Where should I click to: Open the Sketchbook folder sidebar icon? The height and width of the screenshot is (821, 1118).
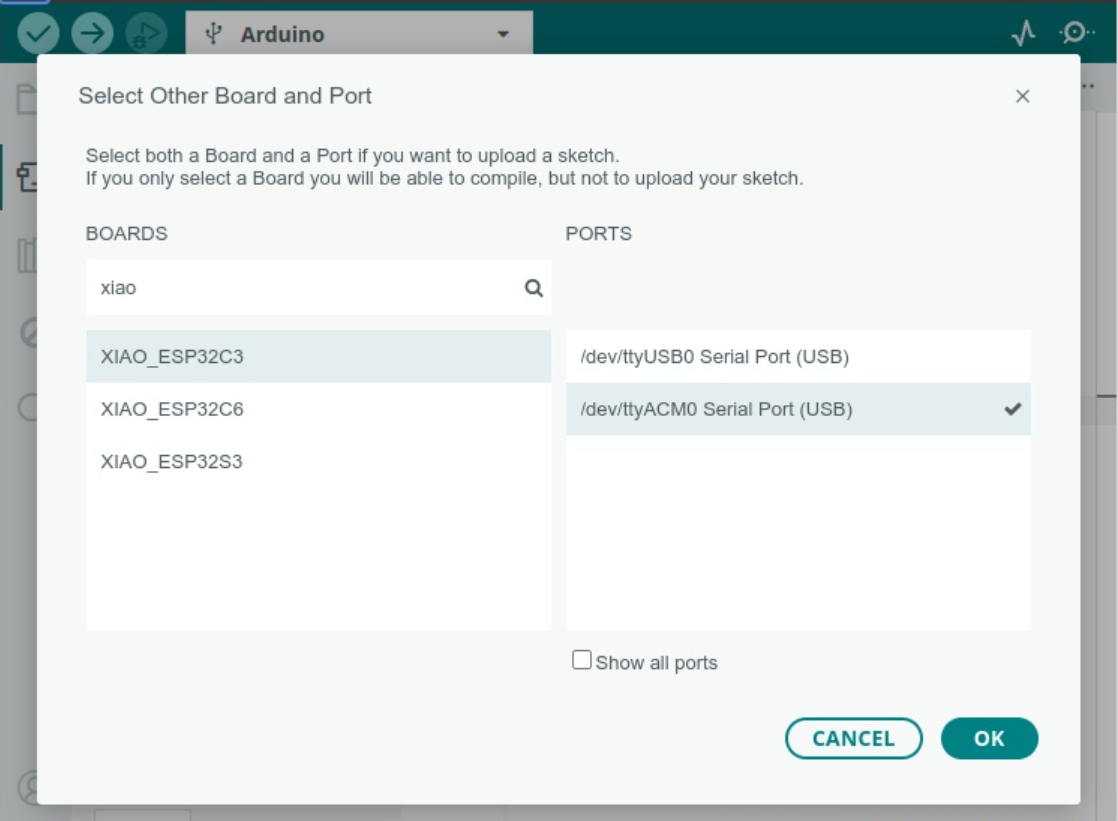click(x=24, y=100)
